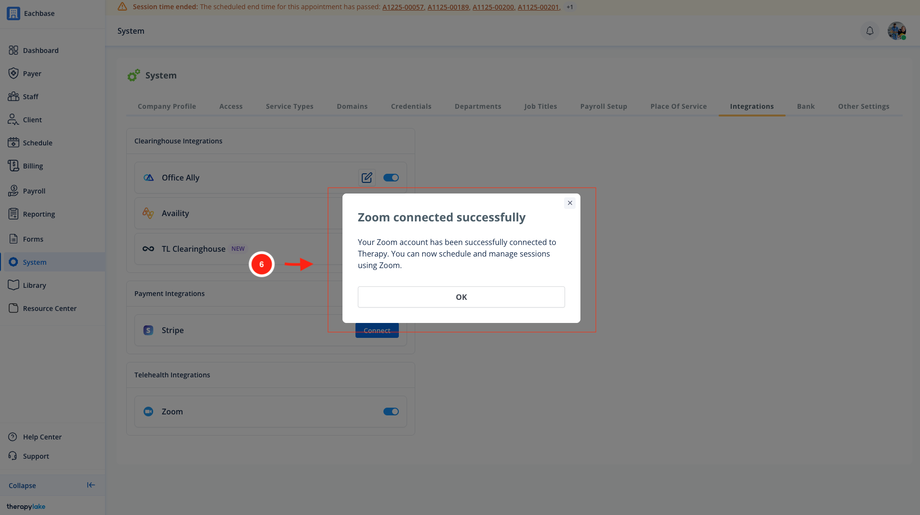
Task: Open the Library icon in sidebar
Action: click(x=13, y=285)
